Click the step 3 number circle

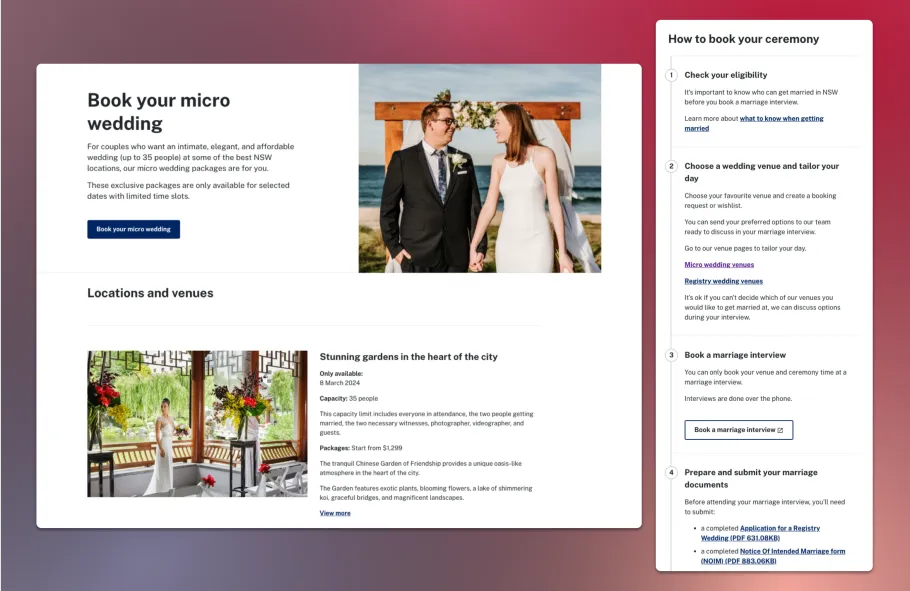671,355
